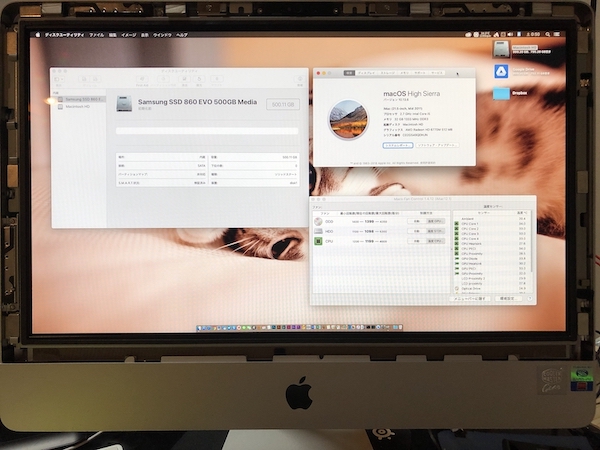Select CPU Core 1 sensor row
The image size is (600, 450).
tap(491, 224)
